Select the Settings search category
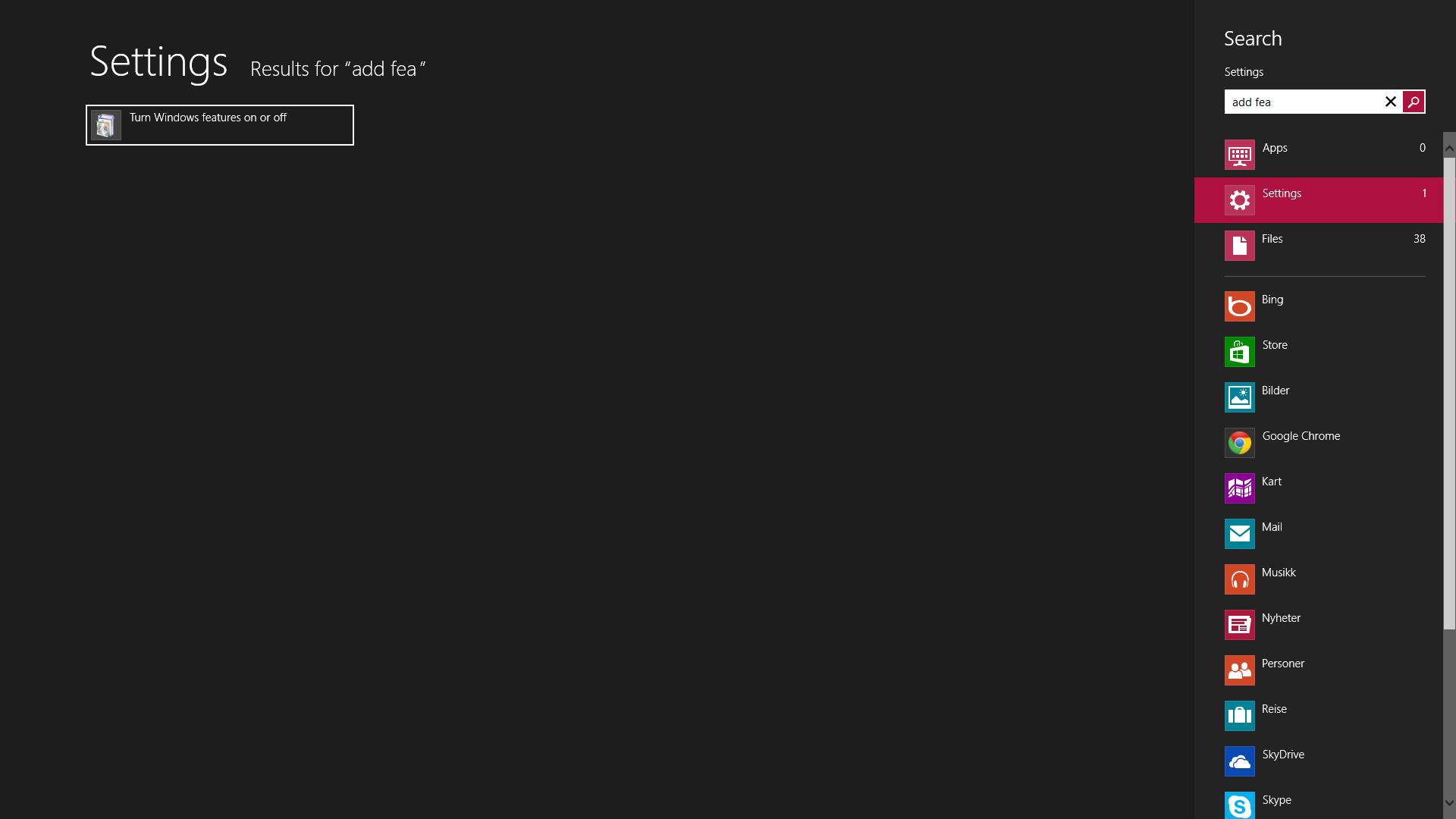The image size is (1456, 819). click(x=1319, y=200)
